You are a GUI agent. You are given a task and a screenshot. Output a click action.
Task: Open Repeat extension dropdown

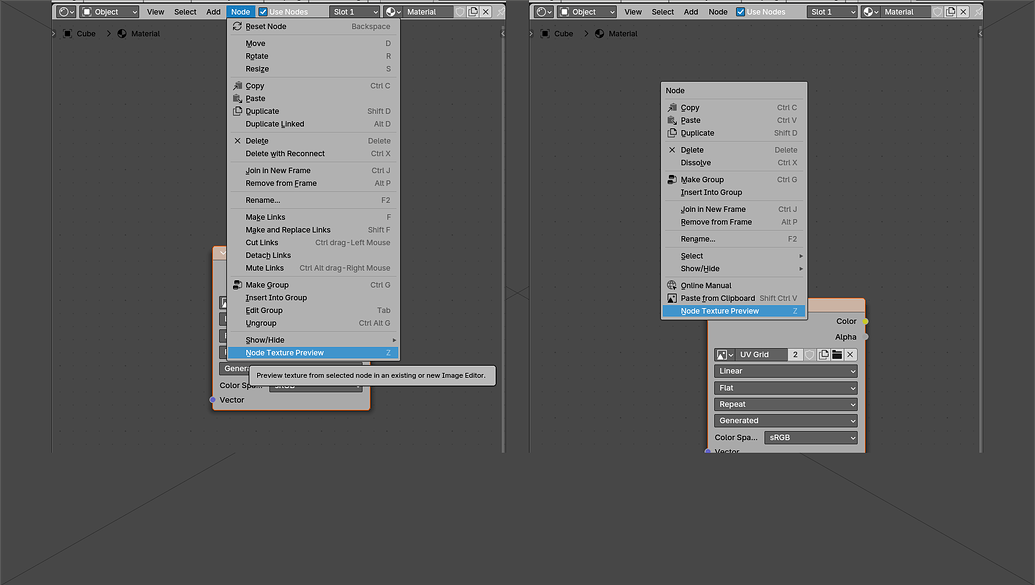pyautogui.click(x=786, y=405)
